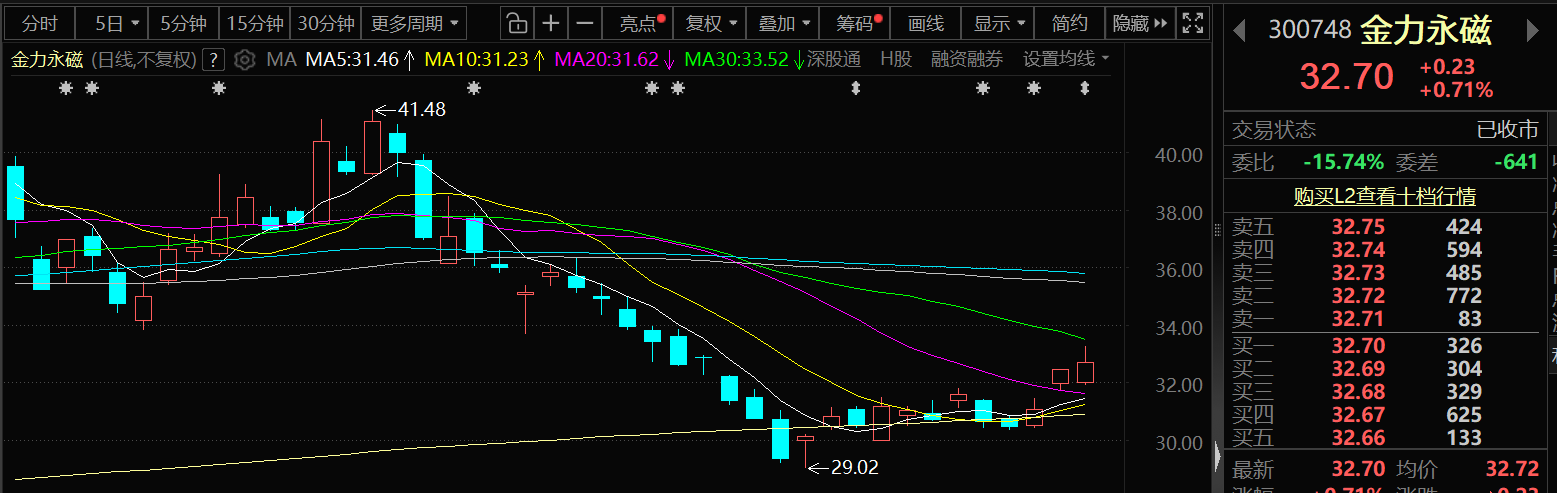Enter fullscreen with the expand icon
1557x493 pixels.
(x=1192, y=23)
